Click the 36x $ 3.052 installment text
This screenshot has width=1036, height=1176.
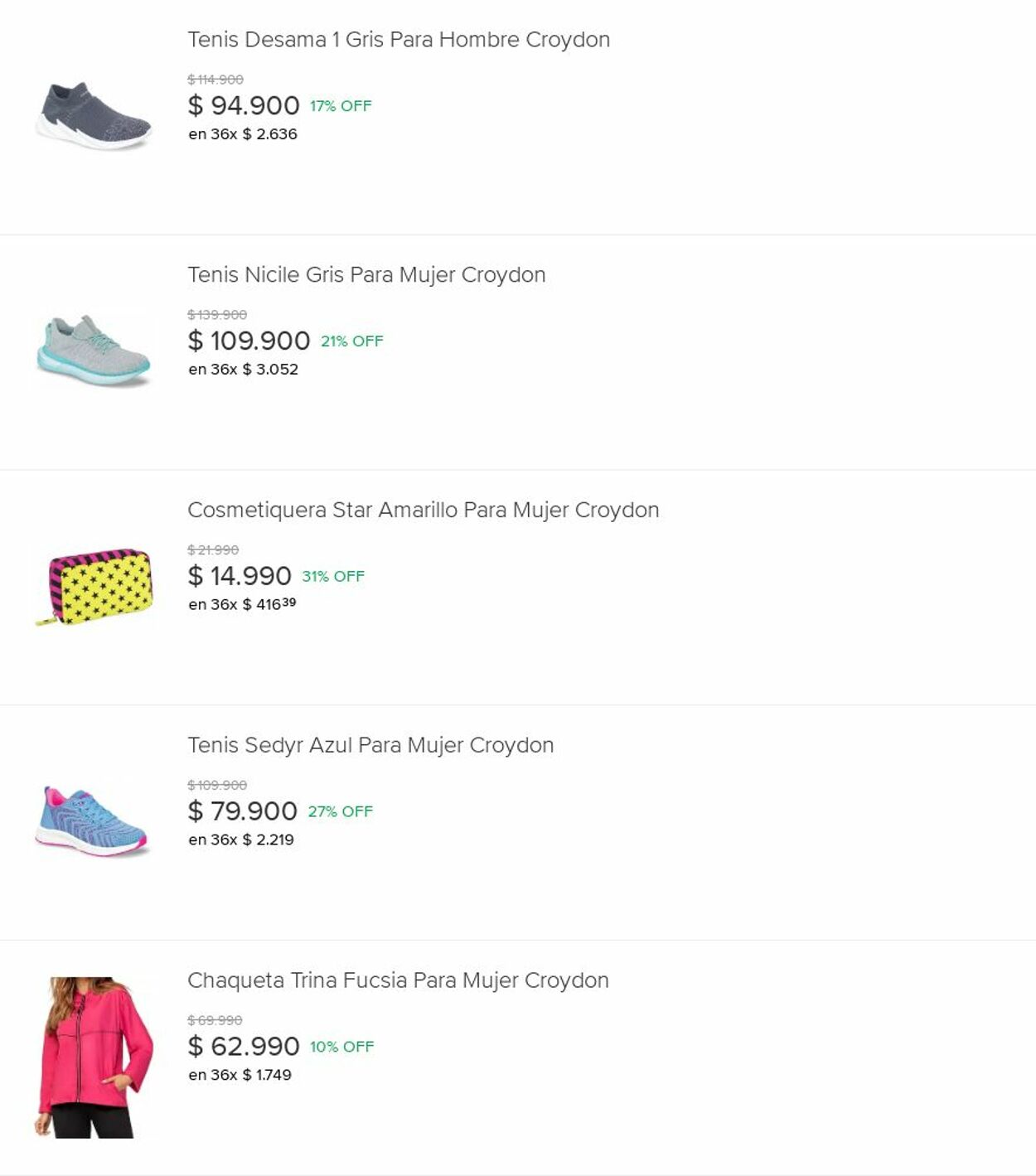[x=243, y=370]
